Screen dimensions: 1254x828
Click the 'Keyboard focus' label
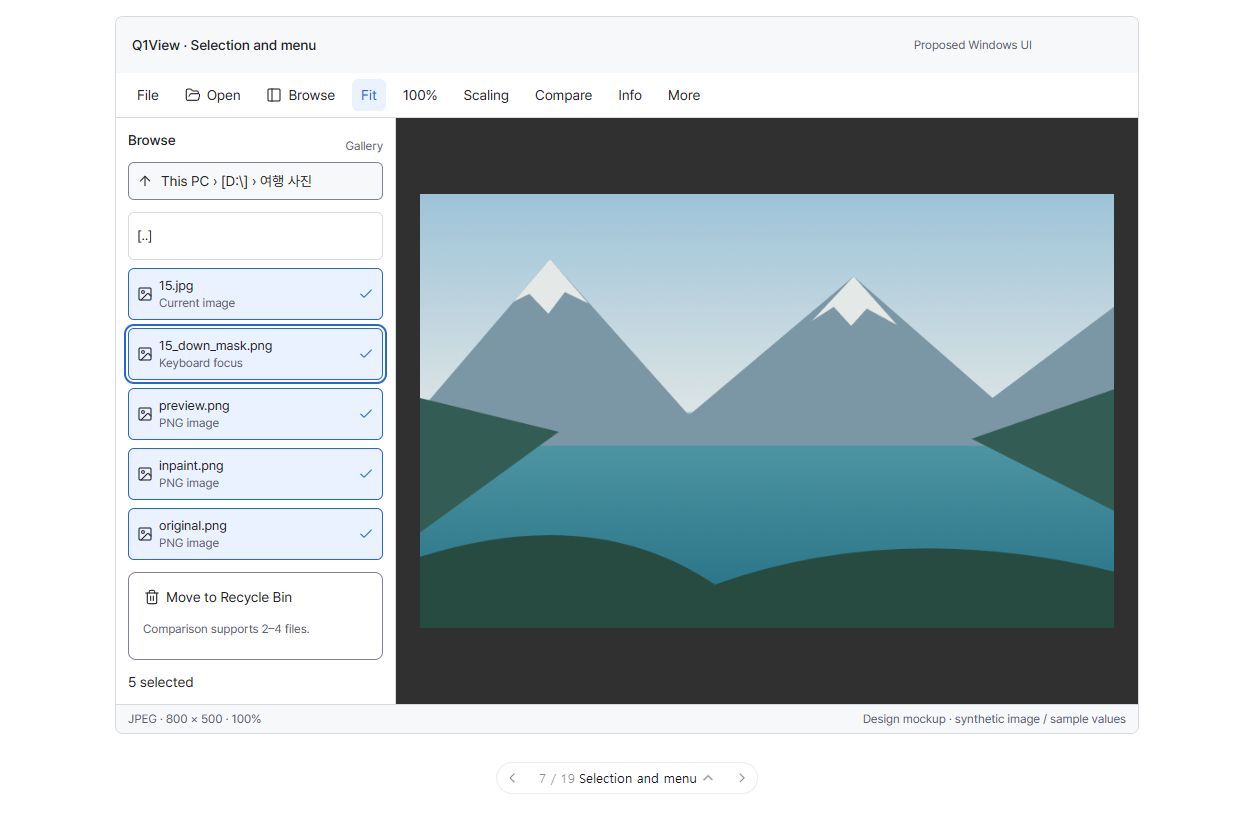201,363
